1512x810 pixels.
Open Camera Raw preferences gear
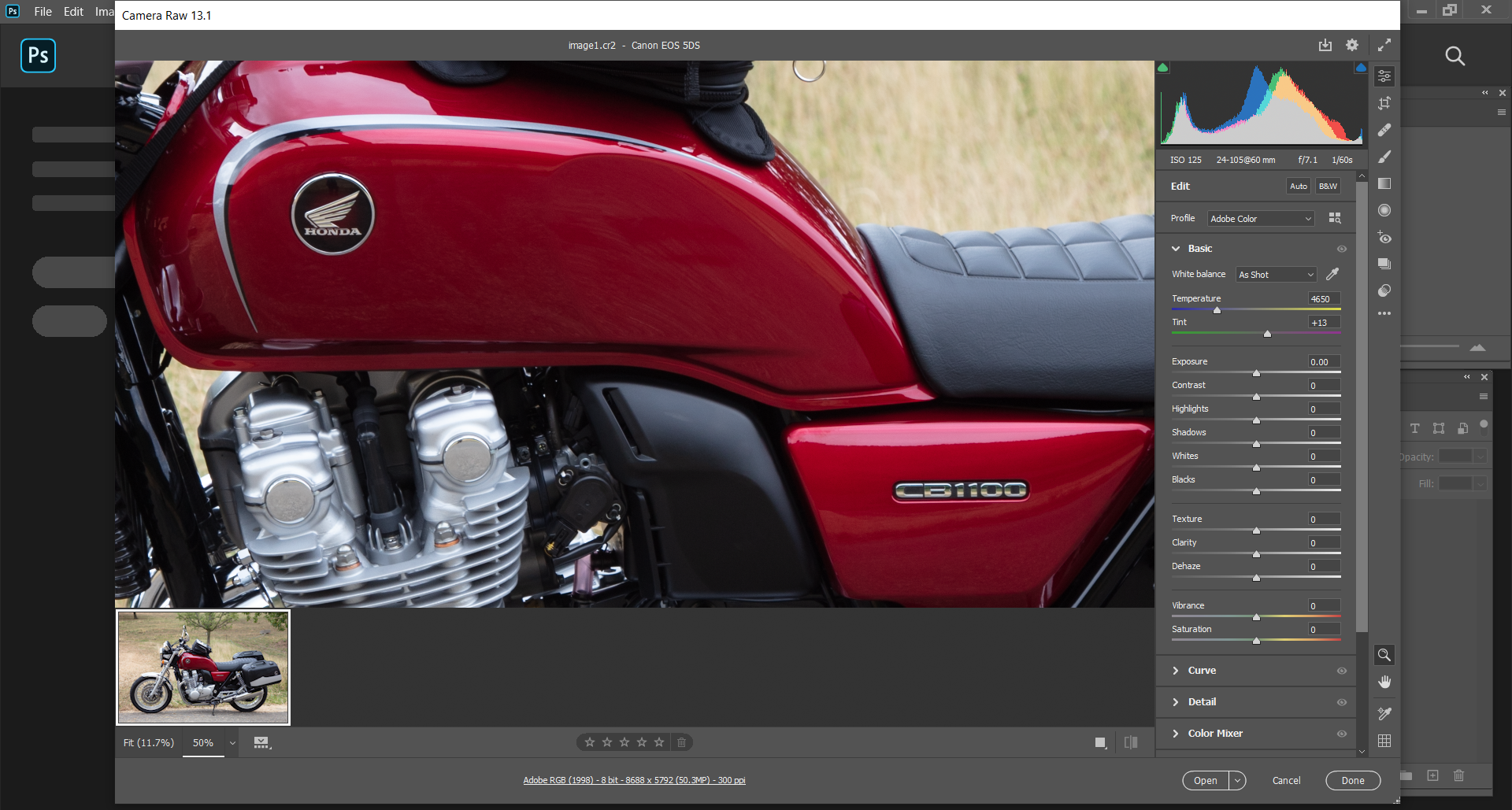(1352, 45)
